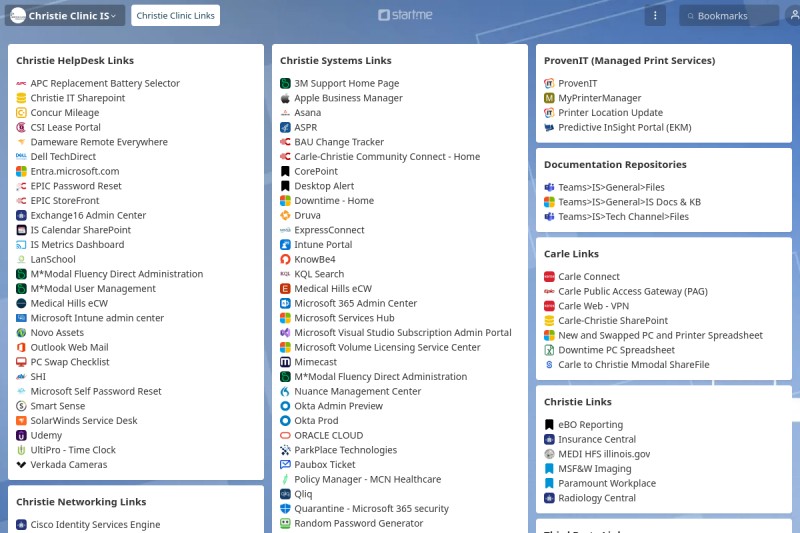800x533 pixels.
Task: Click the SolarWinds Service Desk icon
Action: pyautogui.click(x=21, y=421)
